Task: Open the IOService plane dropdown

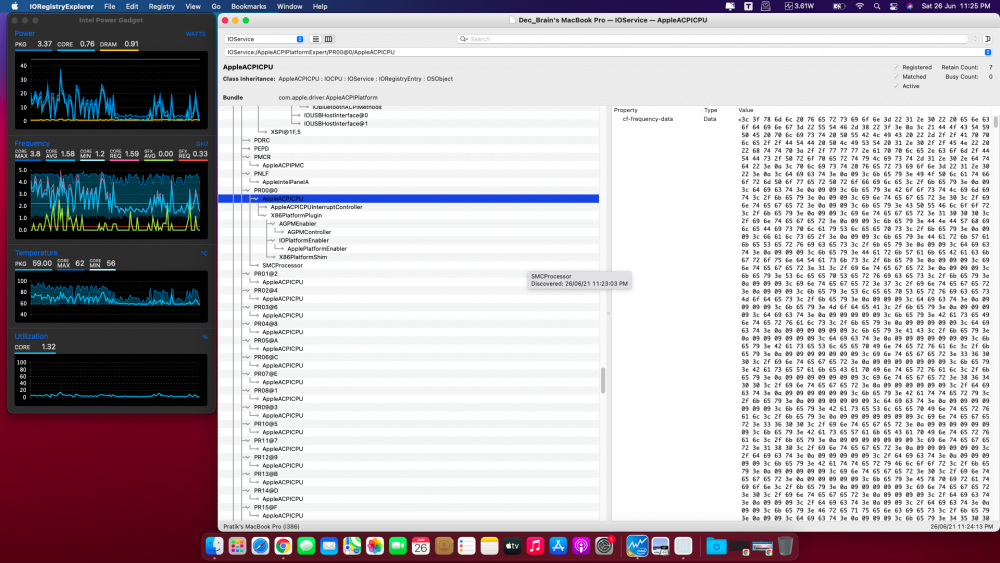Action: click(x=264, y=39)
